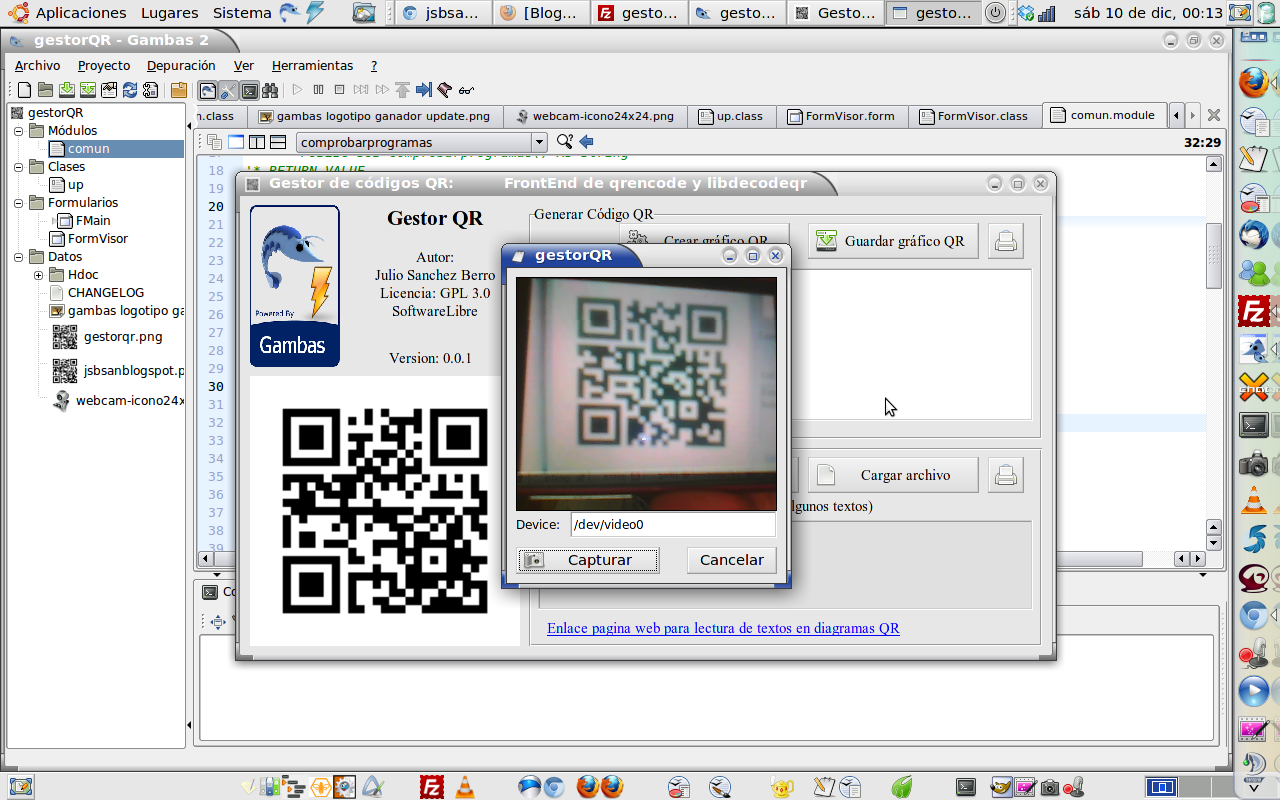Open the Depuración menu

pos(181,66)
